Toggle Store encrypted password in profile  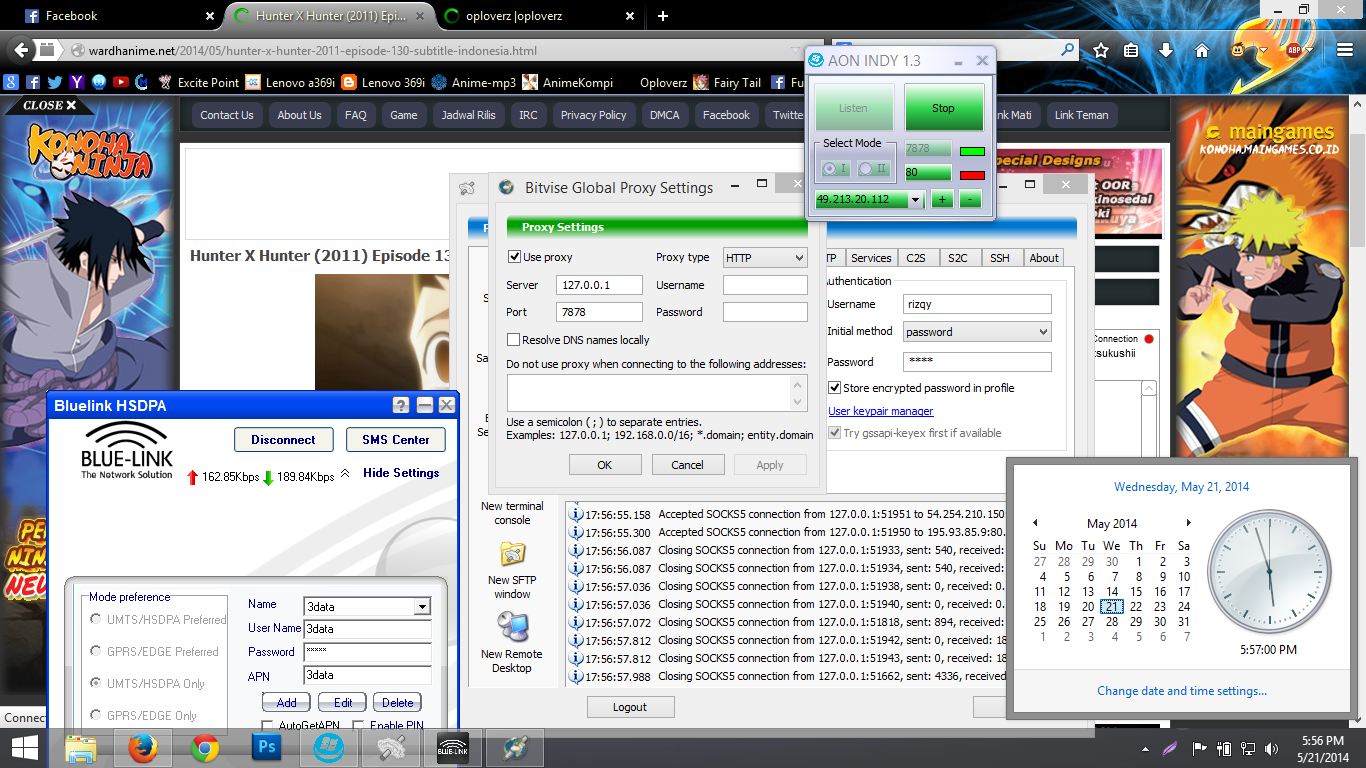coord(835,388)
